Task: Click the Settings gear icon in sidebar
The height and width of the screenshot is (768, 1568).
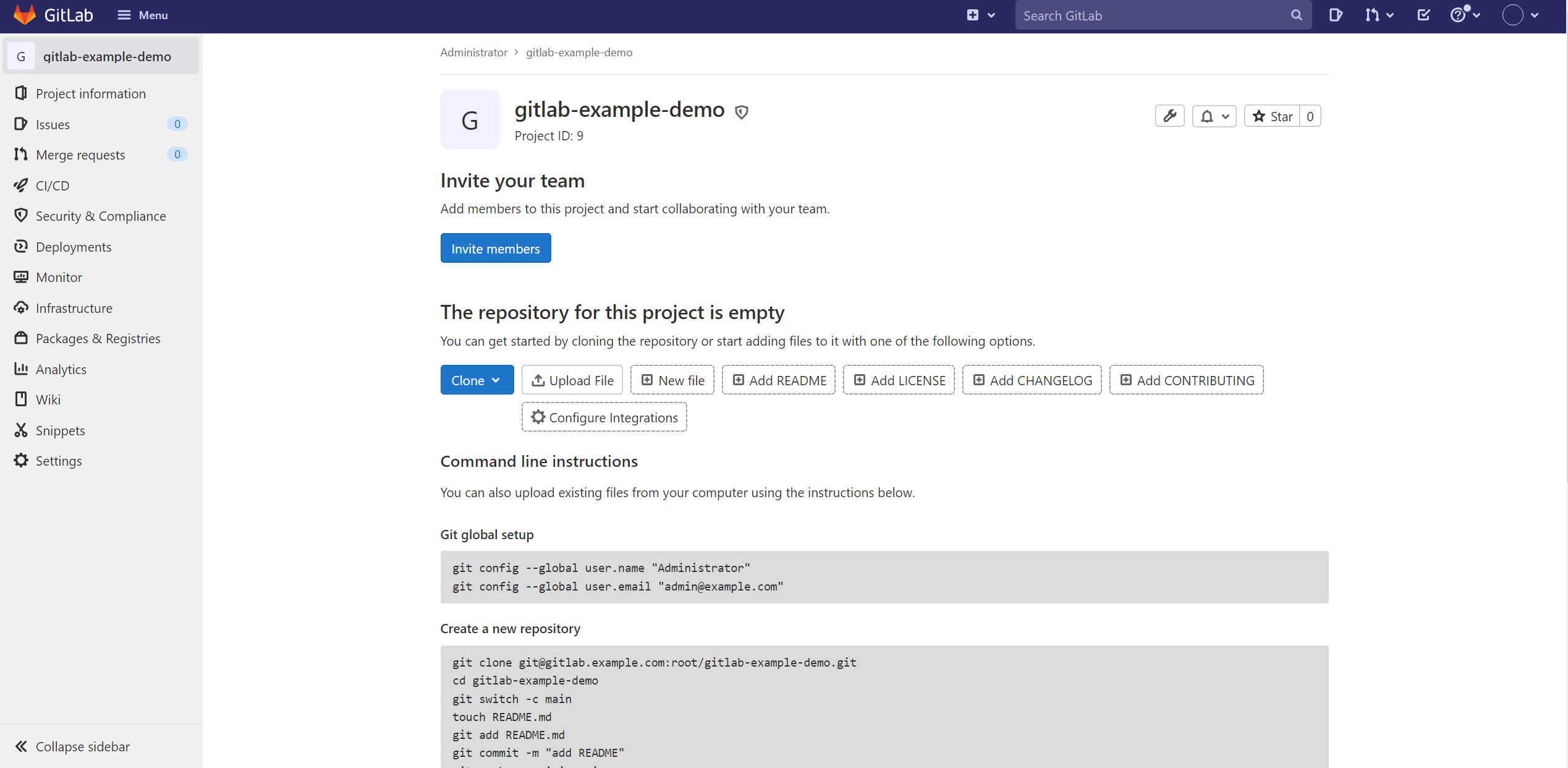Action: click(x=21, y=461)
